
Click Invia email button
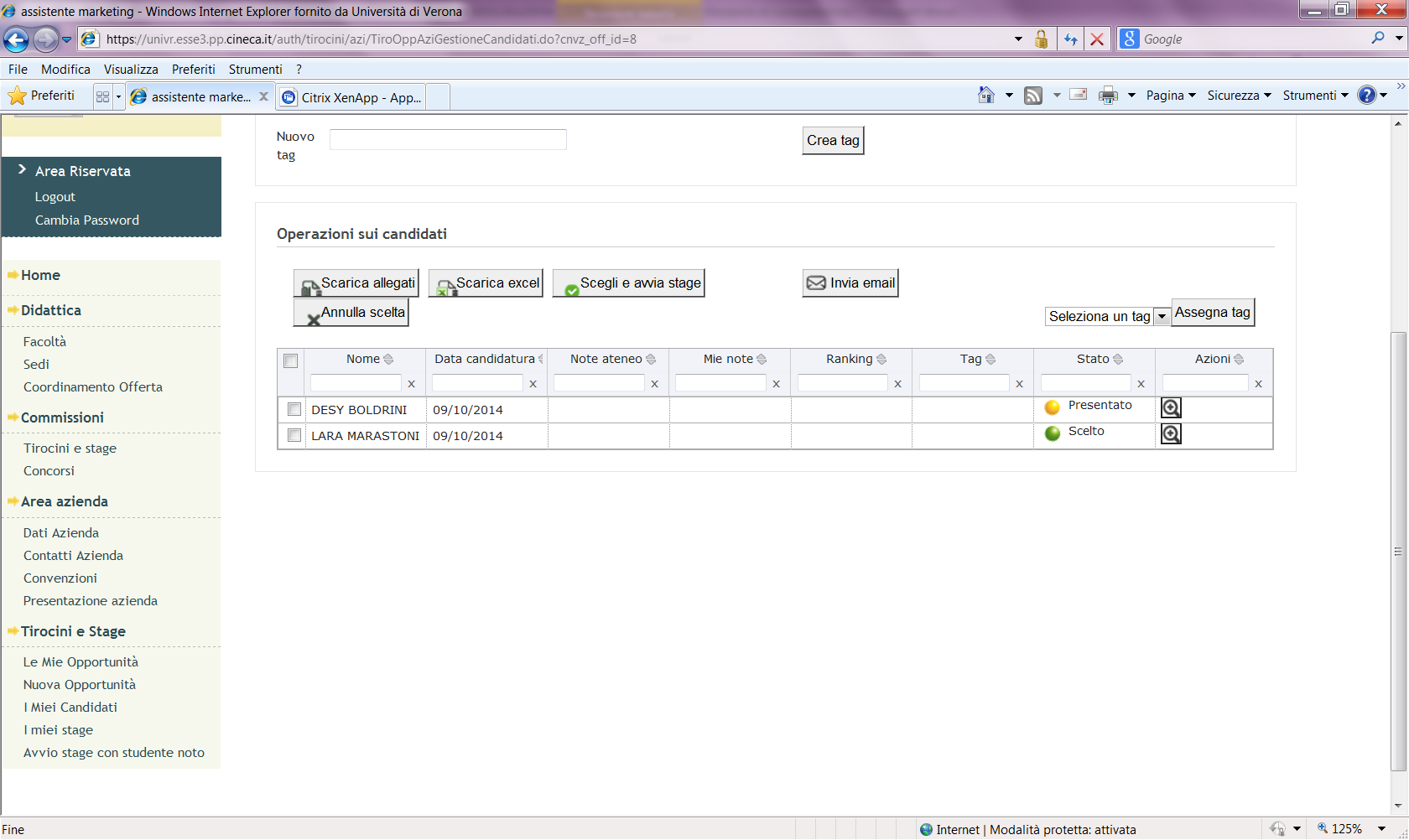(851, 283)
